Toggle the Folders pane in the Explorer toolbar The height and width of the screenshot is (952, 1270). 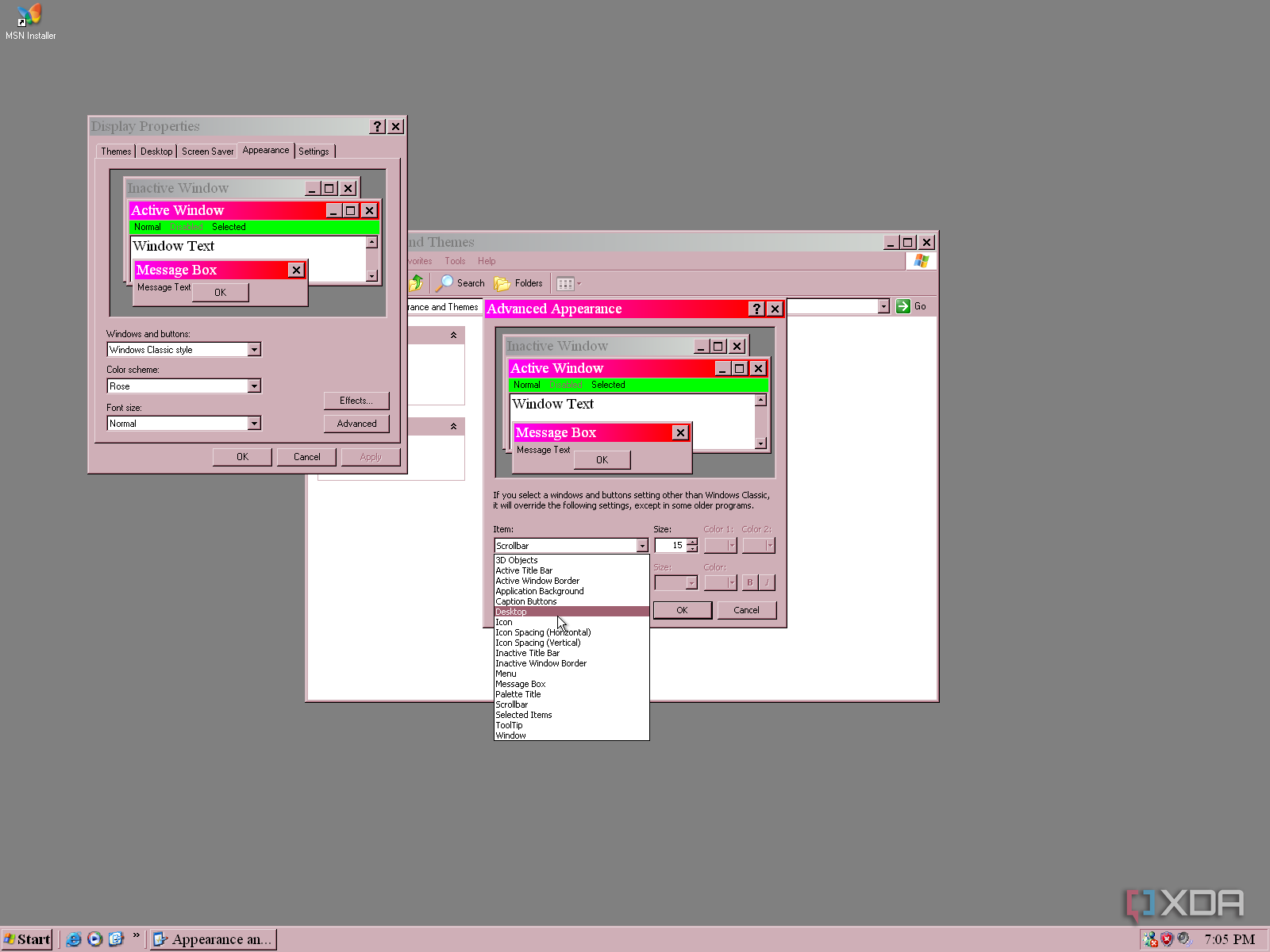[x=518, y=283]
